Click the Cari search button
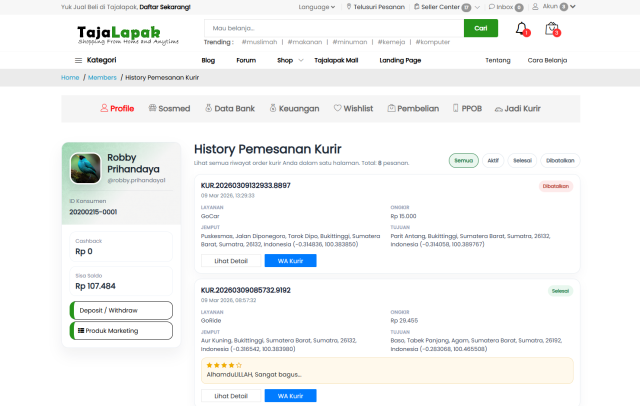Screen dimensions: 640x406 481,28
